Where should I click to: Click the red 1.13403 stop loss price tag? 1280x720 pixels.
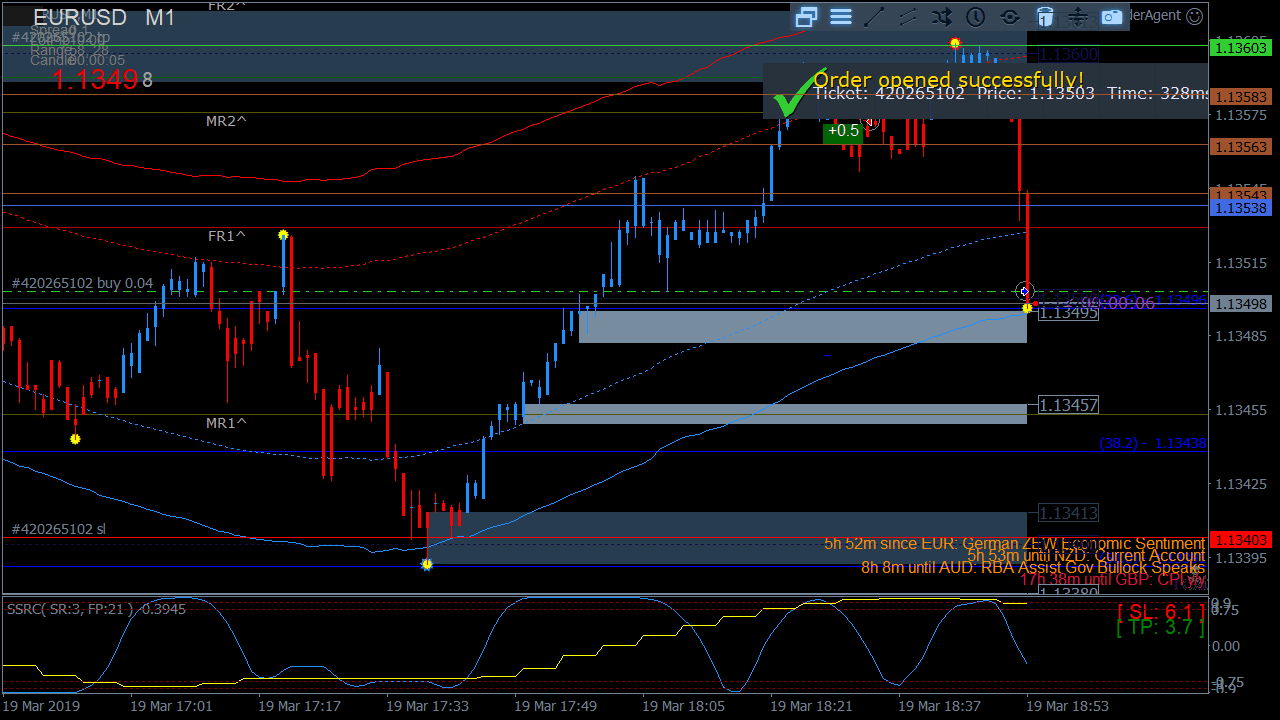click(x=1240, y=540)
